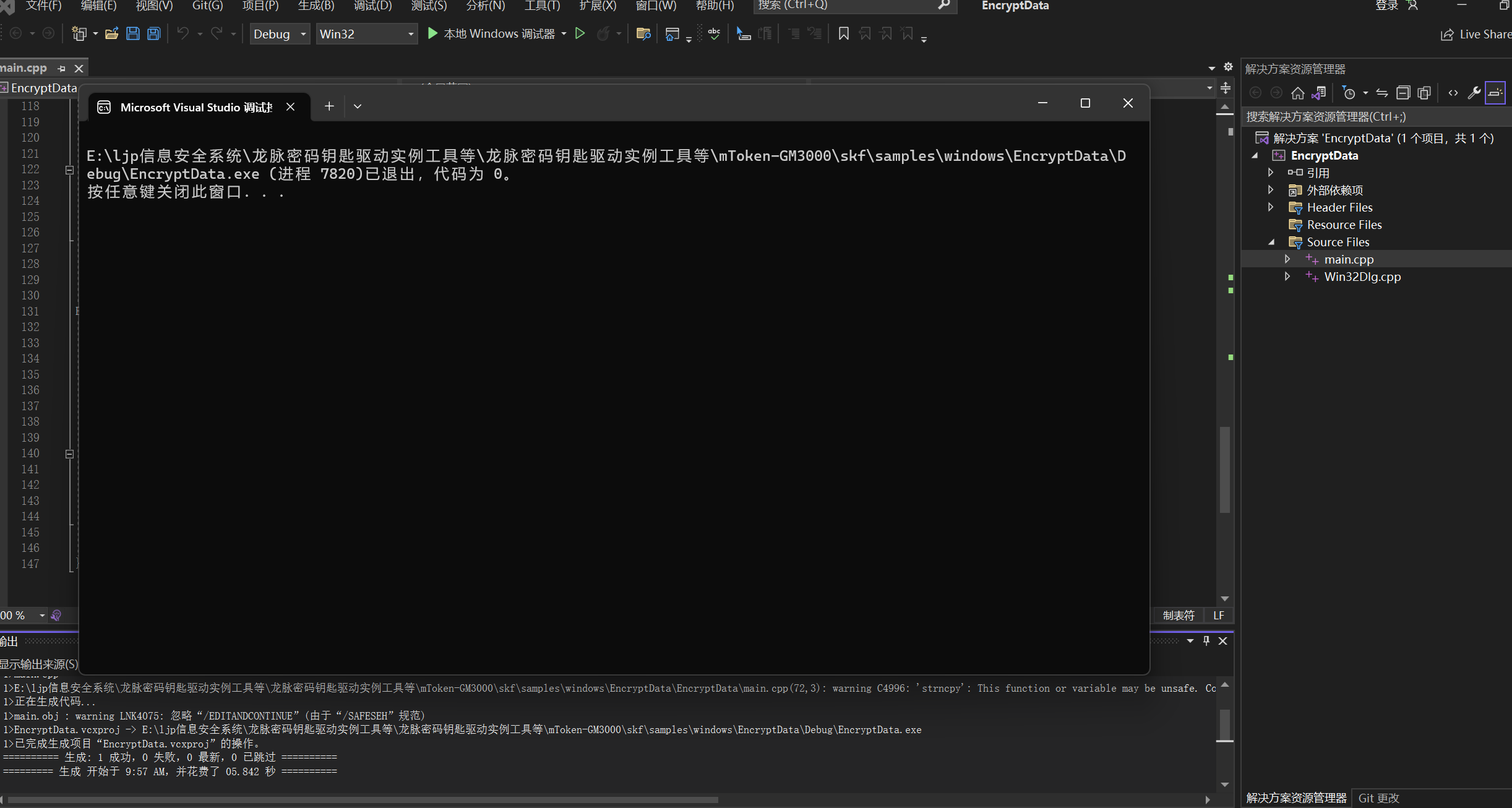Start without debugging using hollow play icon
Screen dimensions: 1512x808
pos(580,33)
